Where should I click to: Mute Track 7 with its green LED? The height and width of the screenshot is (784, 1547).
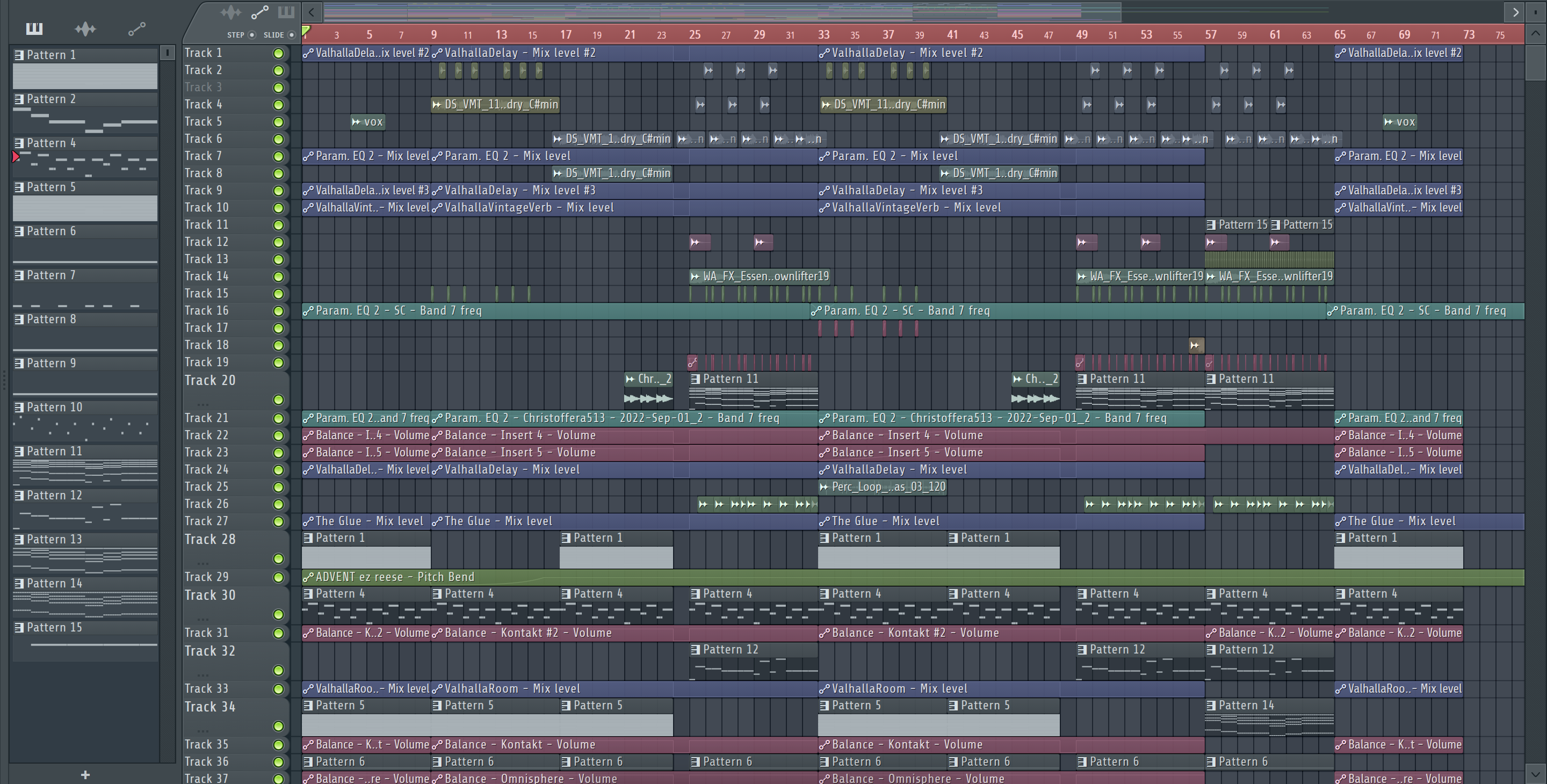pyautogui.click(x=278, y=157)
